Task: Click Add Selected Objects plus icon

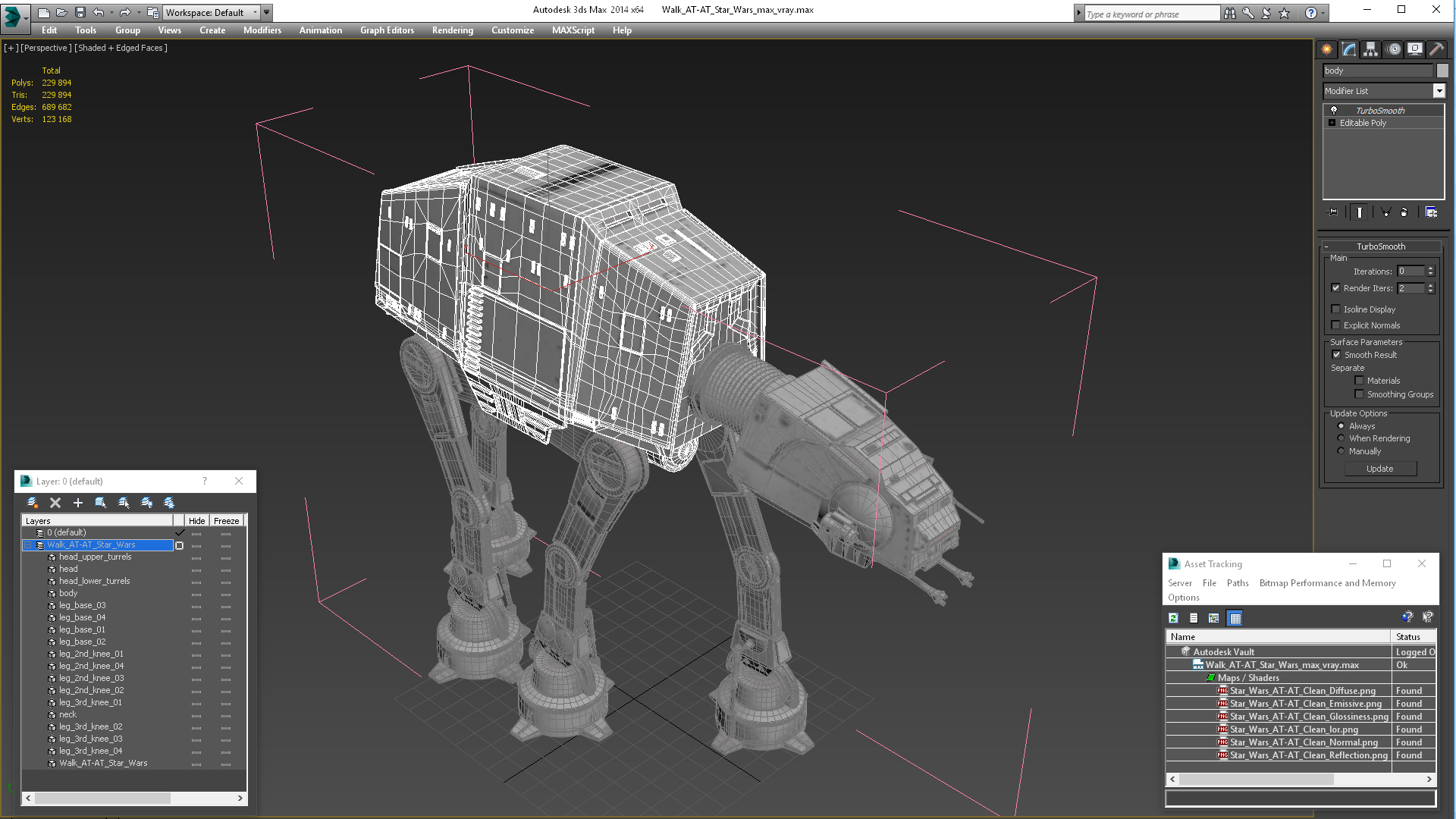Action: (x=77, y=503)
